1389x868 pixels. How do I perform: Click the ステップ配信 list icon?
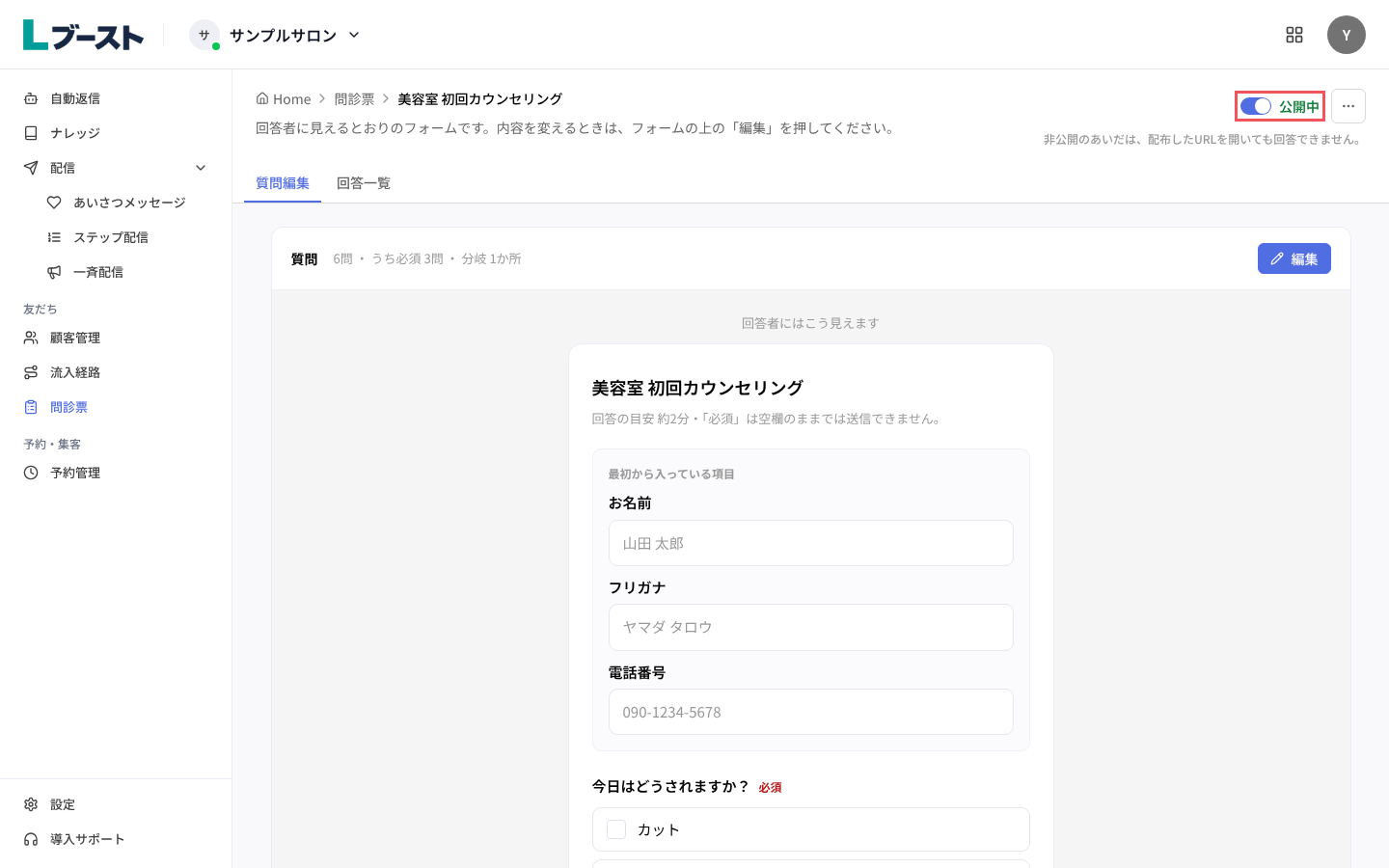click(54, 237)
